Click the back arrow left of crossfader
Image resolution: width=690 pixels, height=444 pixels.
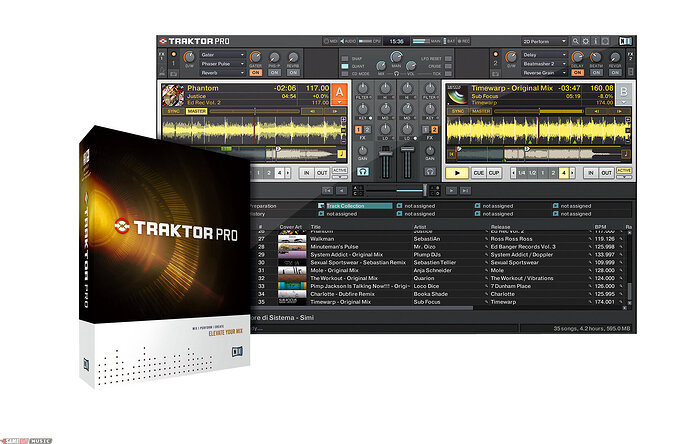(x=341, y=191)
